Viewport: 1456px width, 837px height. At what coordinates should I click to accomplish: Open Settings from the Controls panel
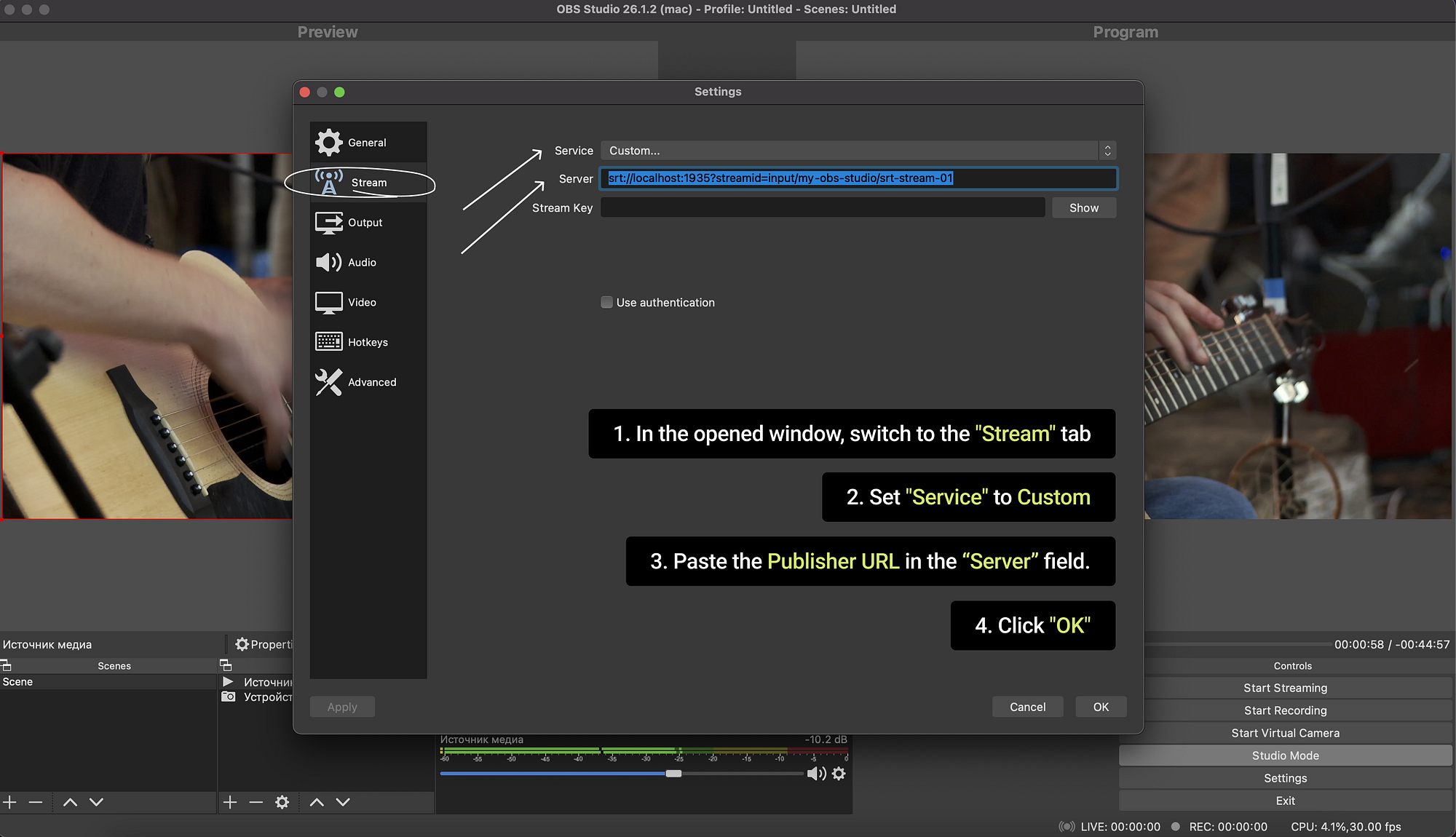coord(1286,778)
